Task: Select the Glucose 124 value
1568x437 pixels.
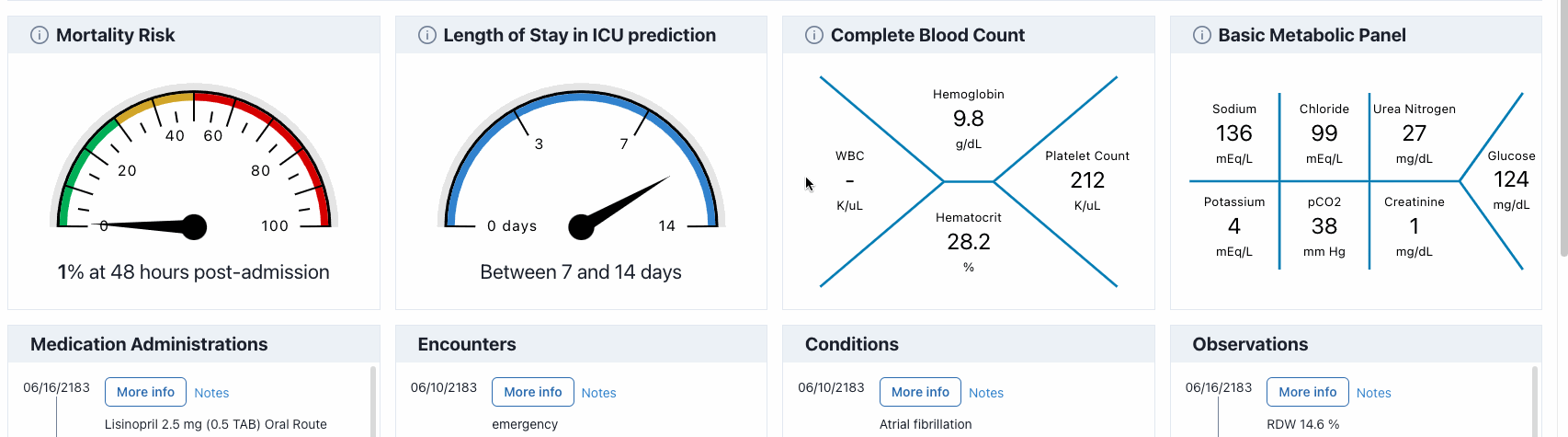Action: (1511, 179)
